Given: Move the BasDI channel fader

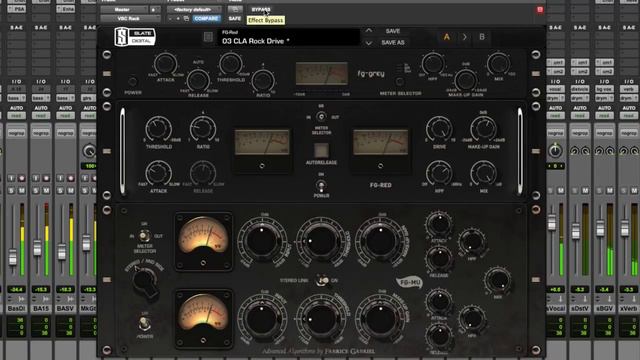Looking at the screenshot, I should (13, 257).
